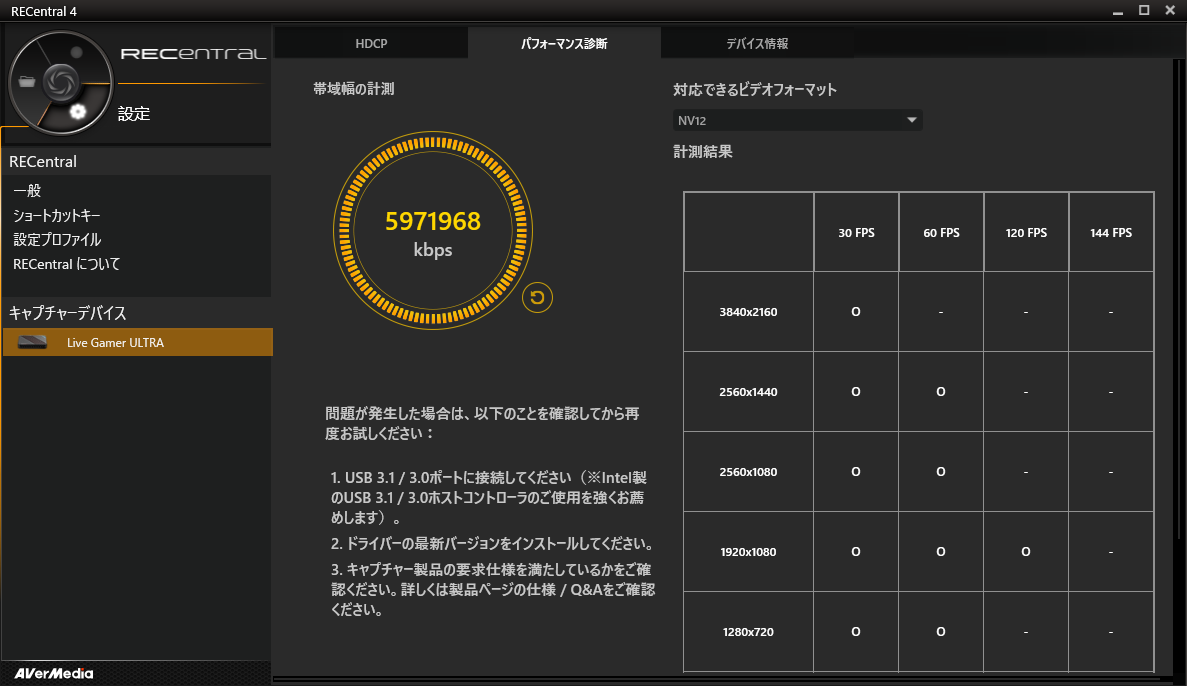Click the 計測結果 heading
The image size is (1187, 686).
(703, 151)
